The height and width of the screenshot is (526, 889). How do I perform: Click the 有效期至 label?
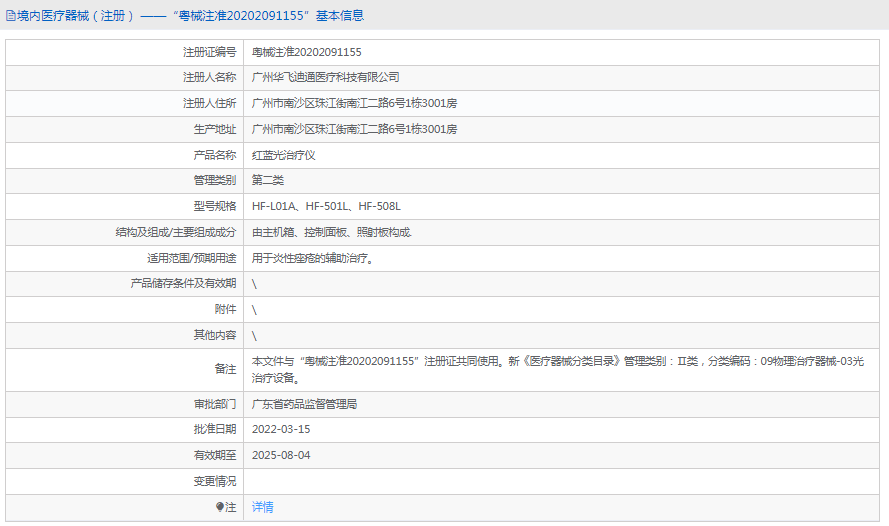[215, 455]
